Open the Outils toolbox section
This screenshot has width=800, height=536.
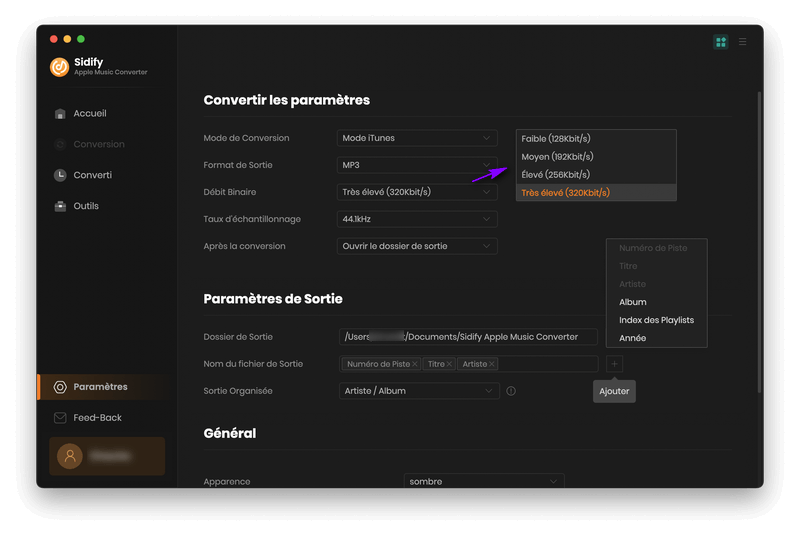tap(85, 207)
